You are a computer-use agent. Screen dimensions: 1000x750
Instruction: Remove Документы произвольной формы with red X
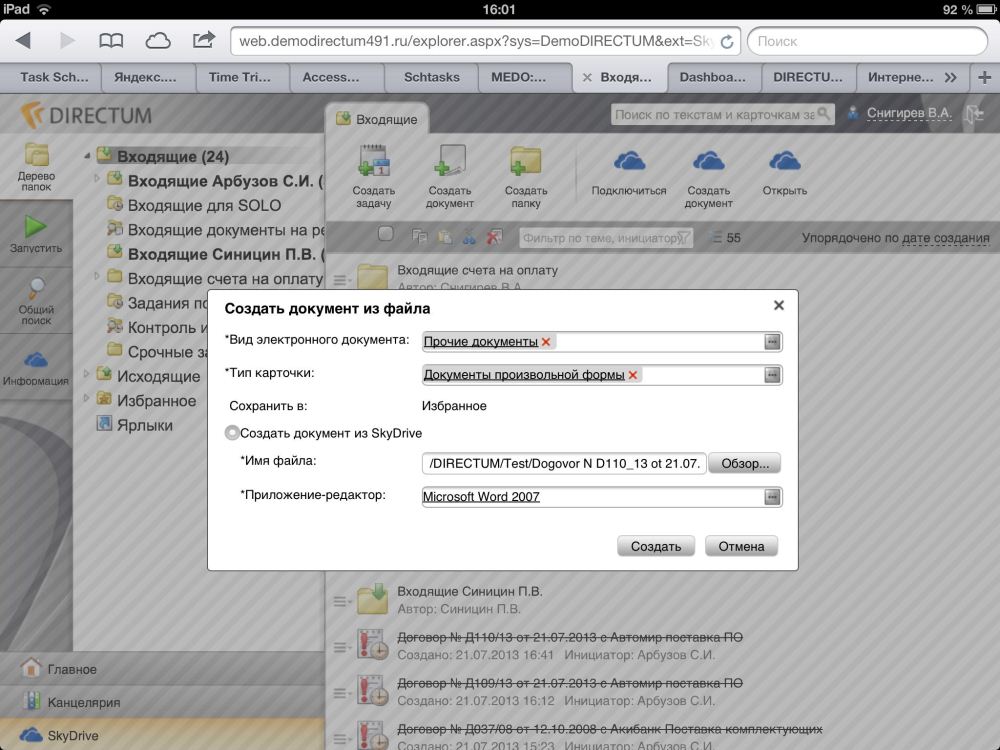633,375
